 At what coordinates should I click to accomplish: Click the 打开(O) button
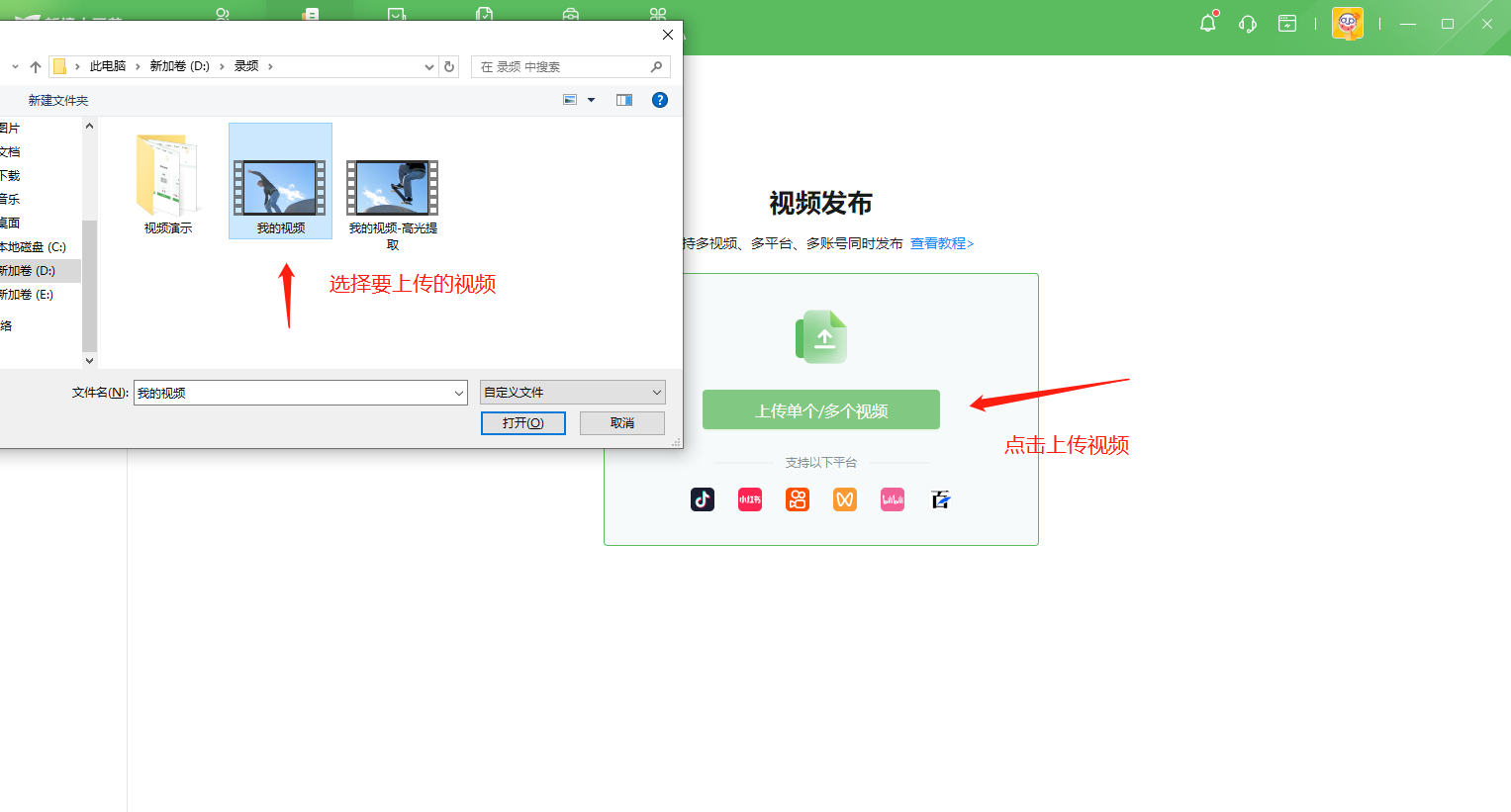[x=523, y=423]
